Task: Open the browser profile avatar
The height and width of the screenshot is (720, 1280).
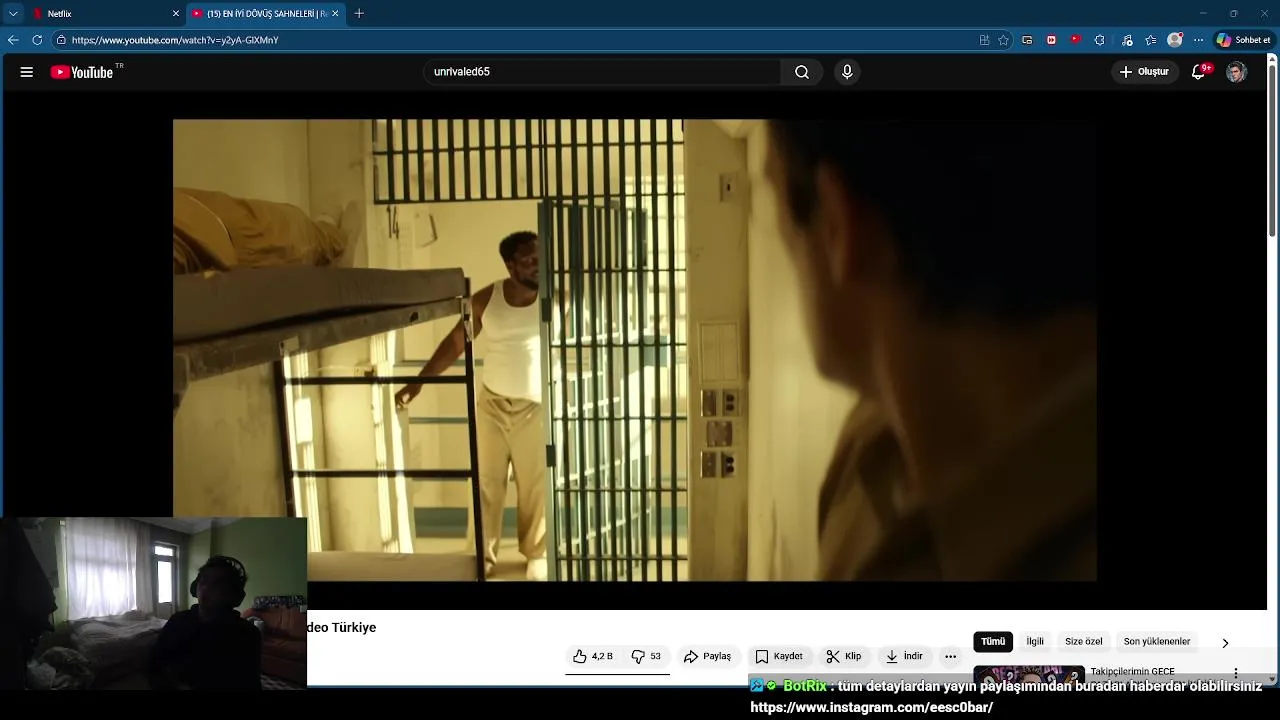Action: coord(1175,40)
